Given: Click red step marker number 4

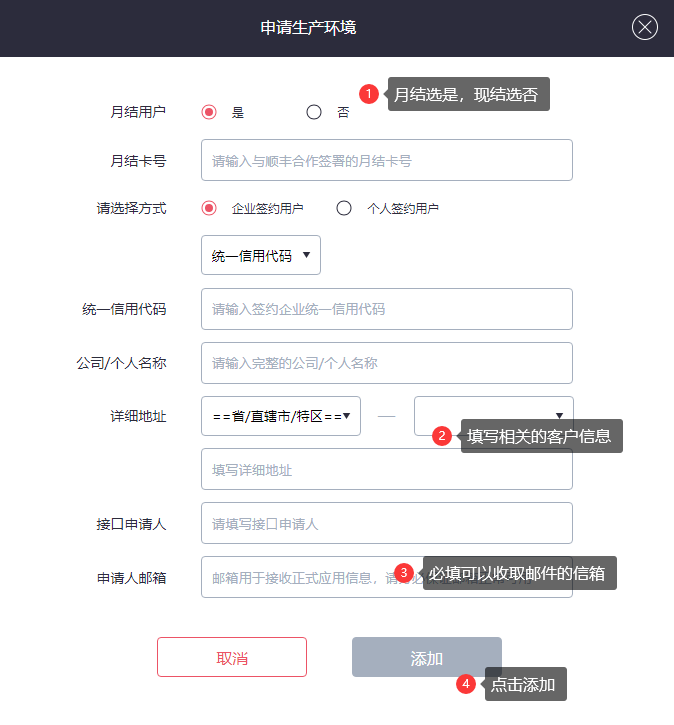Looking at the screenshot, I should [x=466, y=684].
